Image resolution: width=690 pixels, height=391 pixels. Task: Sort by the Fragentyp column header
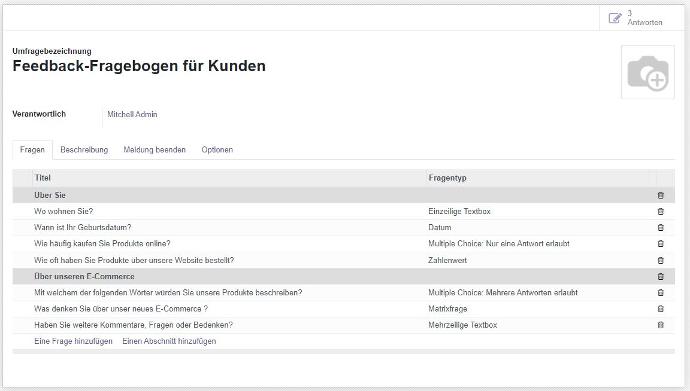pos(447,178)
